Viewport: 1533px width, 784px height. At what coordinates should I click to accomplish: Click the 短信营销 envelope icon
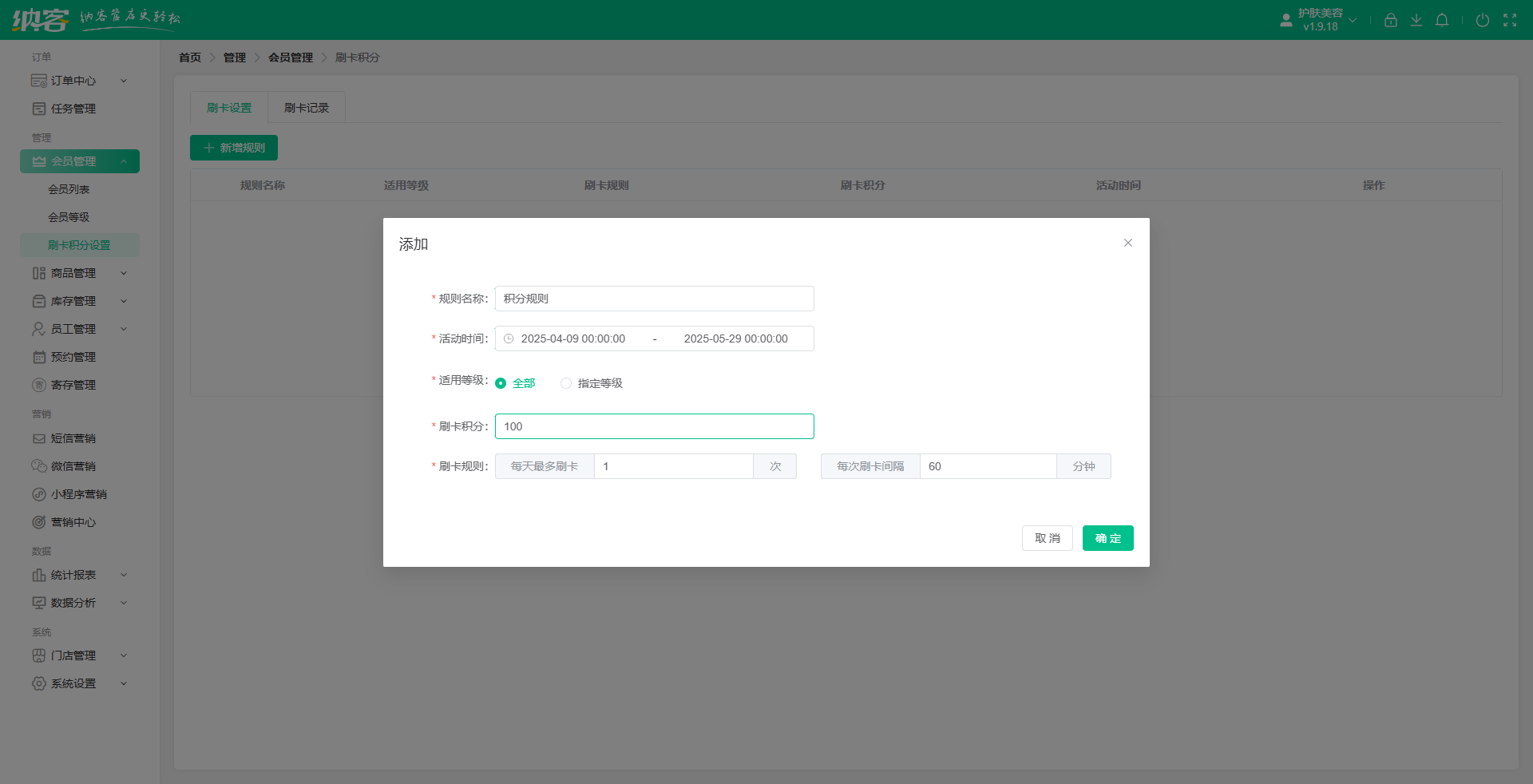(x=39, y=438)
